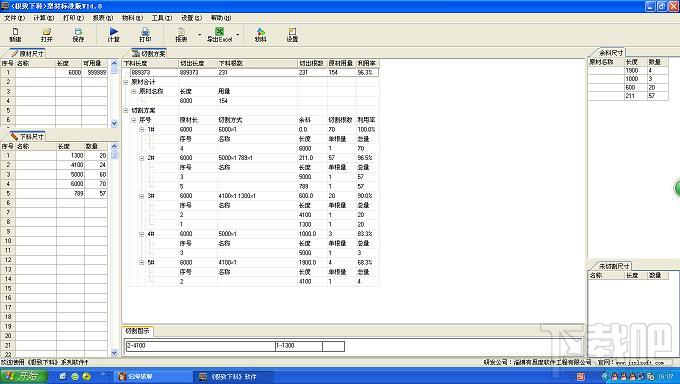This screenshot has height=384, width=680.
Task: Open the 工具 menu
Action: tap(161, 18)
